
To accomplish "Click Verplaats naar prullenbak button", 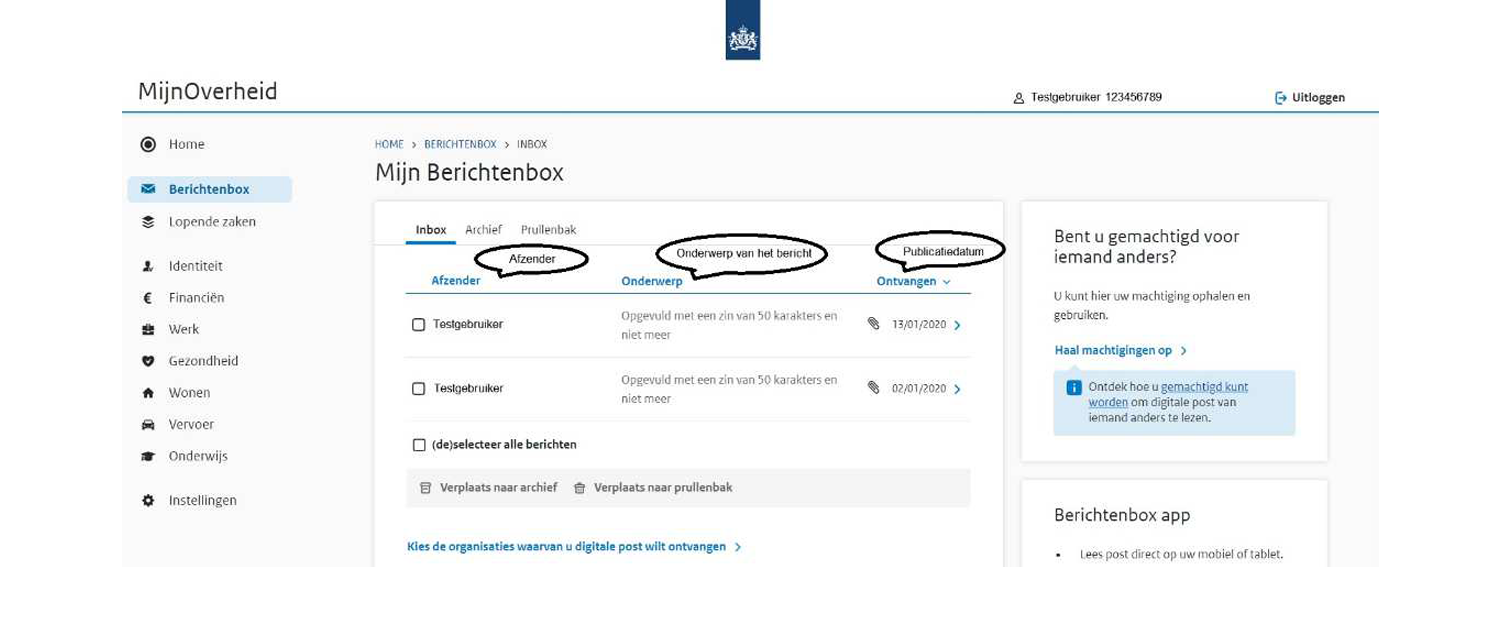I will [x=653, y=488].
